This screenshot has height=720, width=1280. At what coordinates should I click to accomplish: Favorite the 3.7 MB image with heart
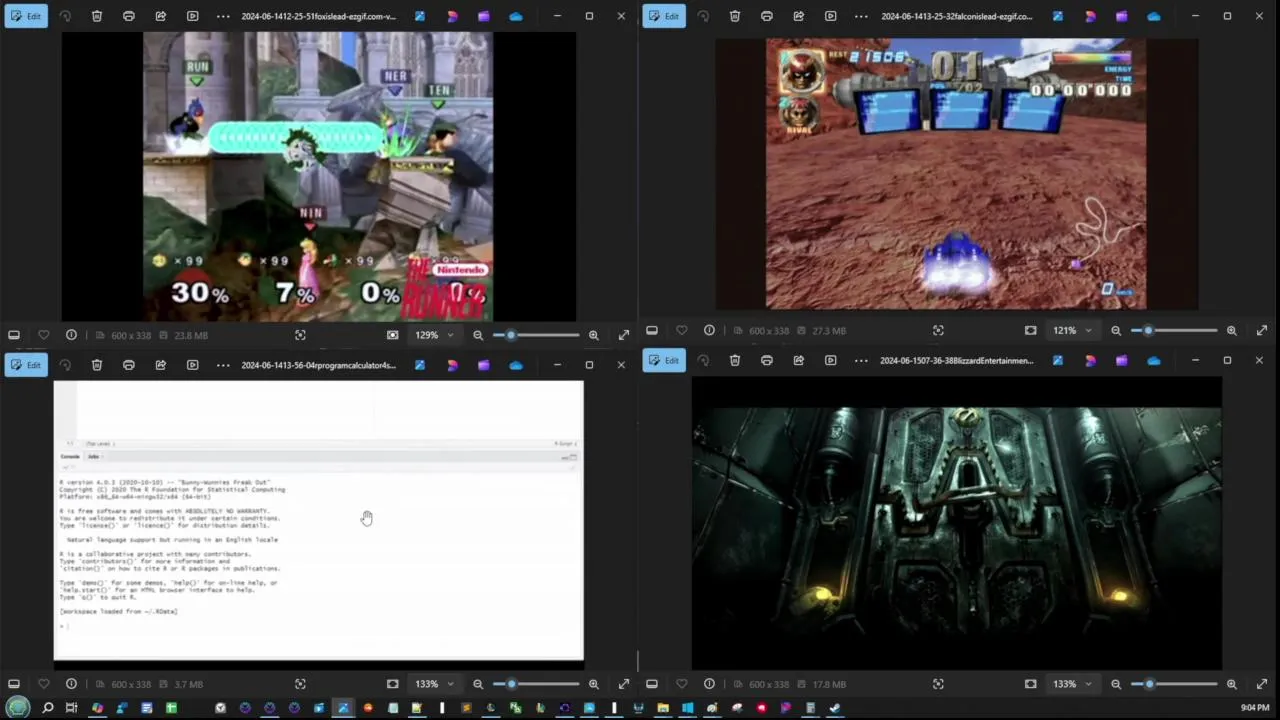point(43,684)
